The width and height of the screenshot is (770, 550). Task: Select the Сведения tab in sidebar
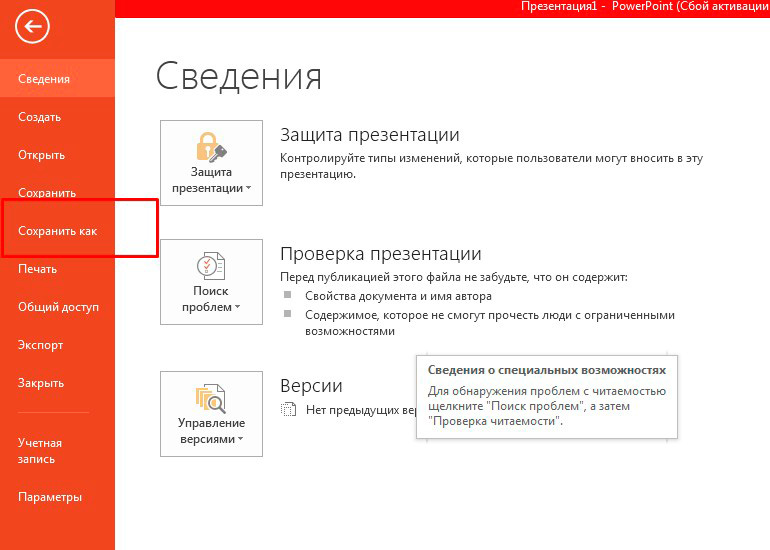click(44, 79)
